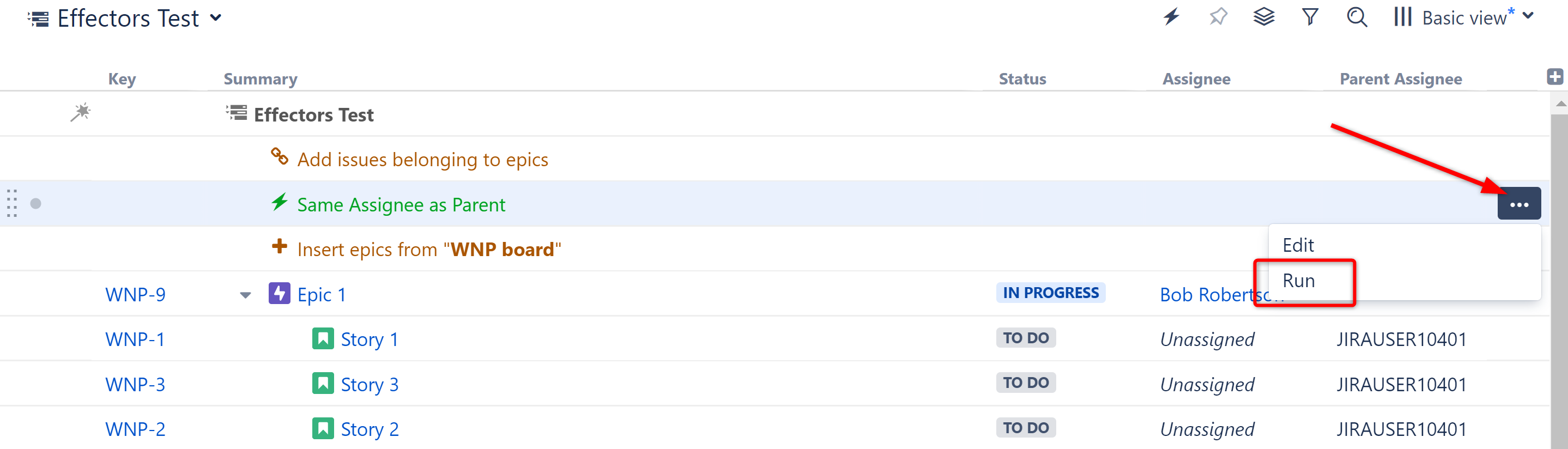This screenshot has height=449, width=1568.
Task: Open the Story 3 summary link
Action: click(369, 385)
